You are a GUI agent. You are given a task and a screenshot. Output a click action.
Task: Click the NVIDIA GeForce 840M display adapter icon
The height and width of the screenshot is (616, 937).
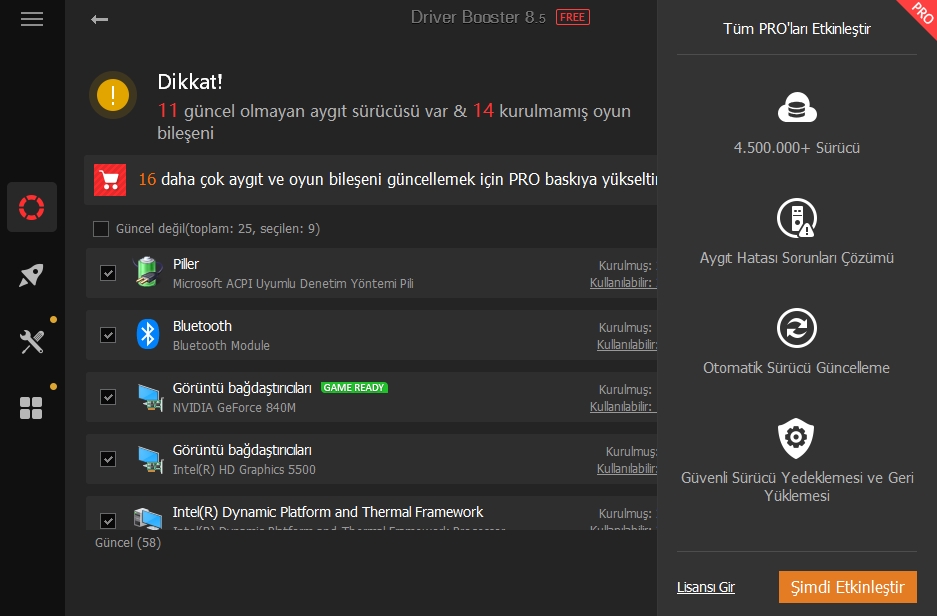pos(149,397)
